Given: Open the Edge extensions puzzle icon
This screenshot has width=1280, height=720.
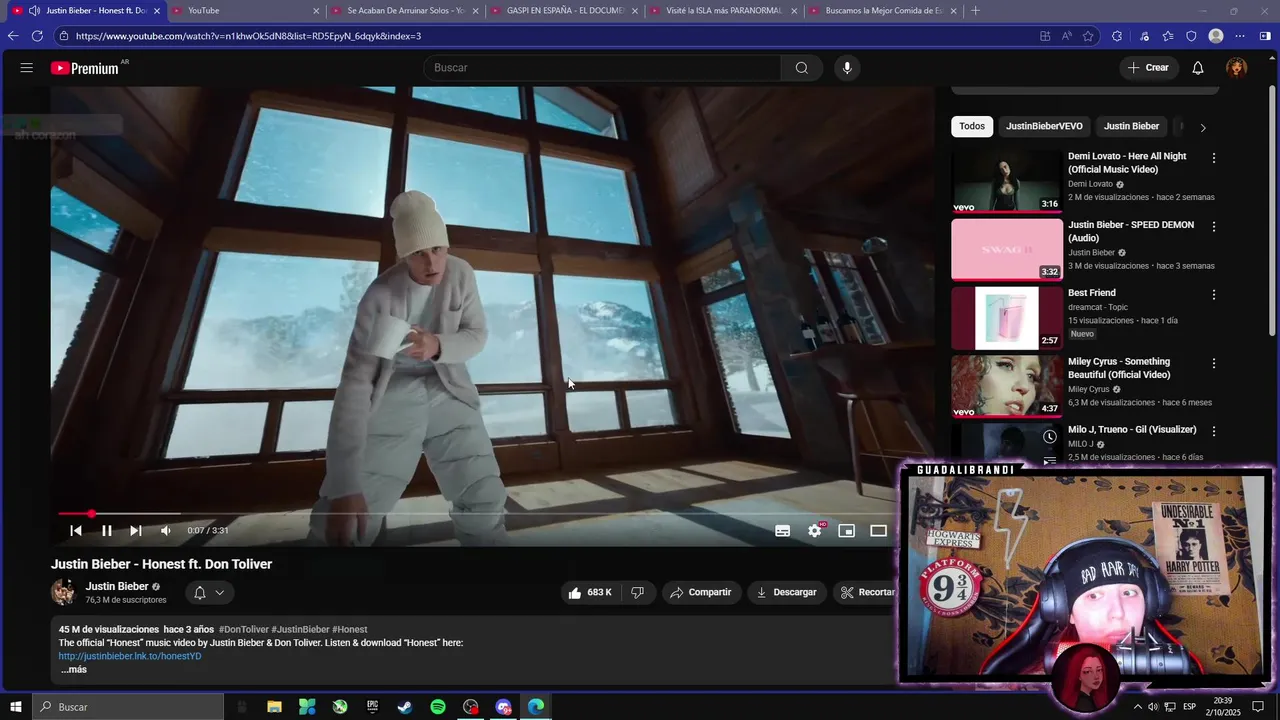Looking at the screenshot, I should pyautogui.click(x=1117, y=36).
